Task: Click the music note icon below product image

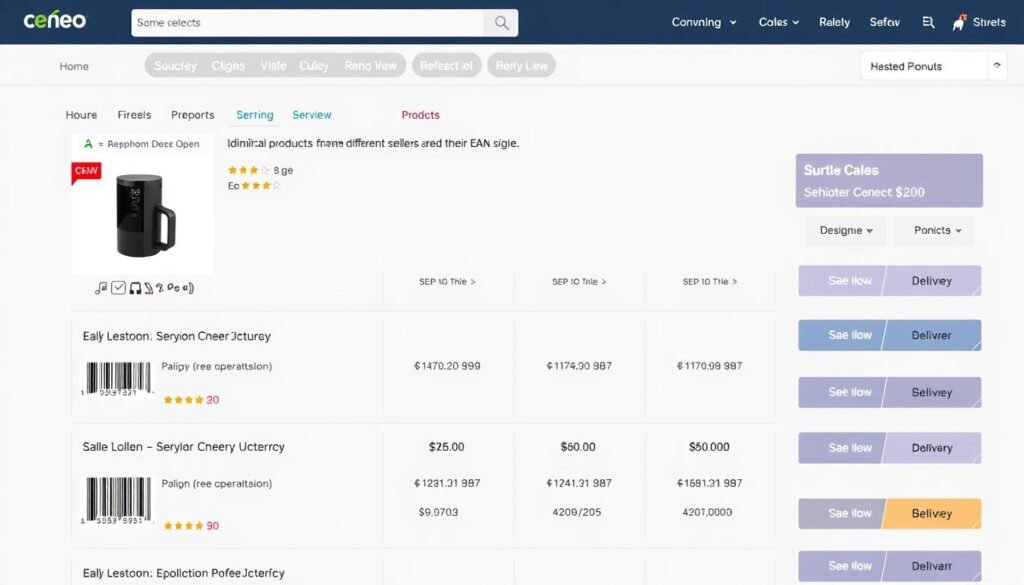Action: (100, 288)
